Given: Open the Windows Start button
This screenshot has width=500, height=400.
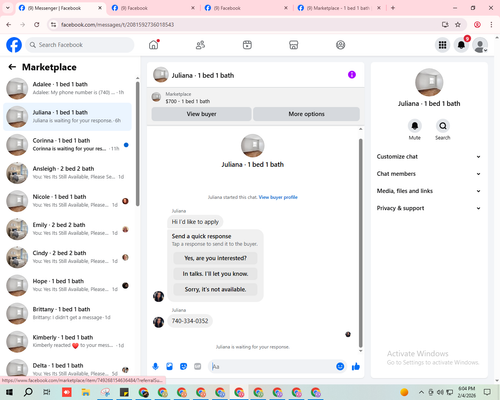Looking at the screenshot, I should click(9, 392).
